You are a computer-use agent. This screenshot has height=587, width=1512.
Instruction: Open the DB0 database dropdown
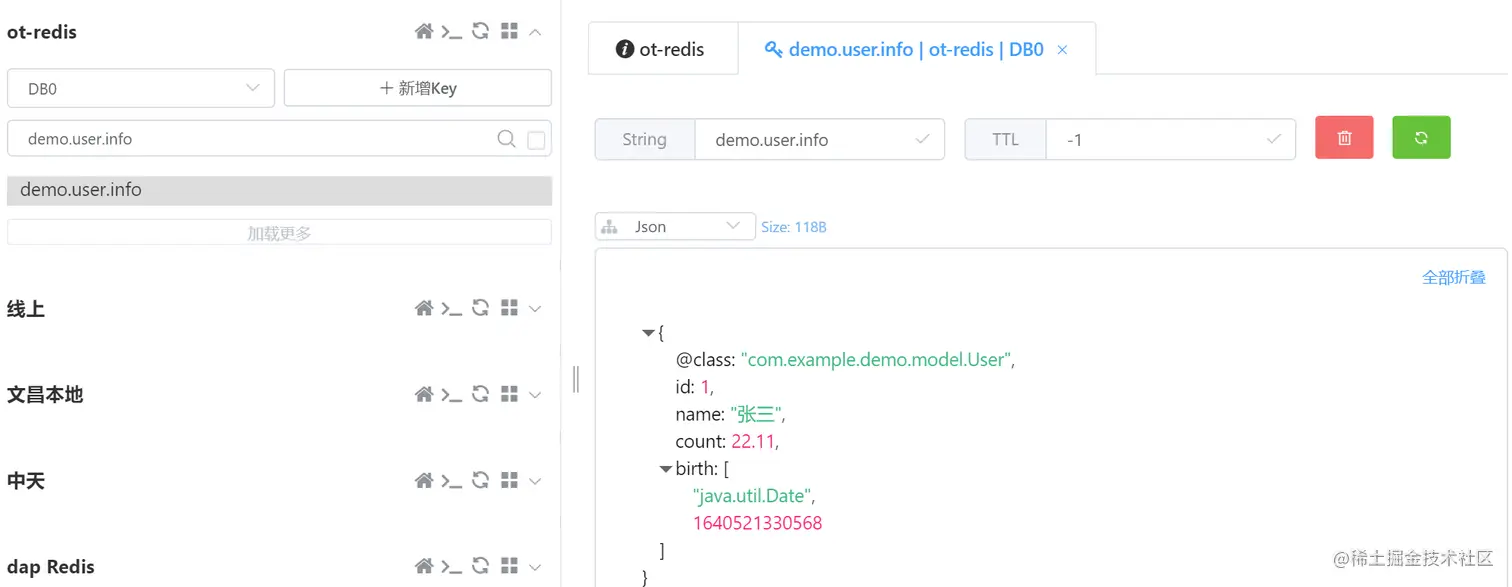pos(141,88)
